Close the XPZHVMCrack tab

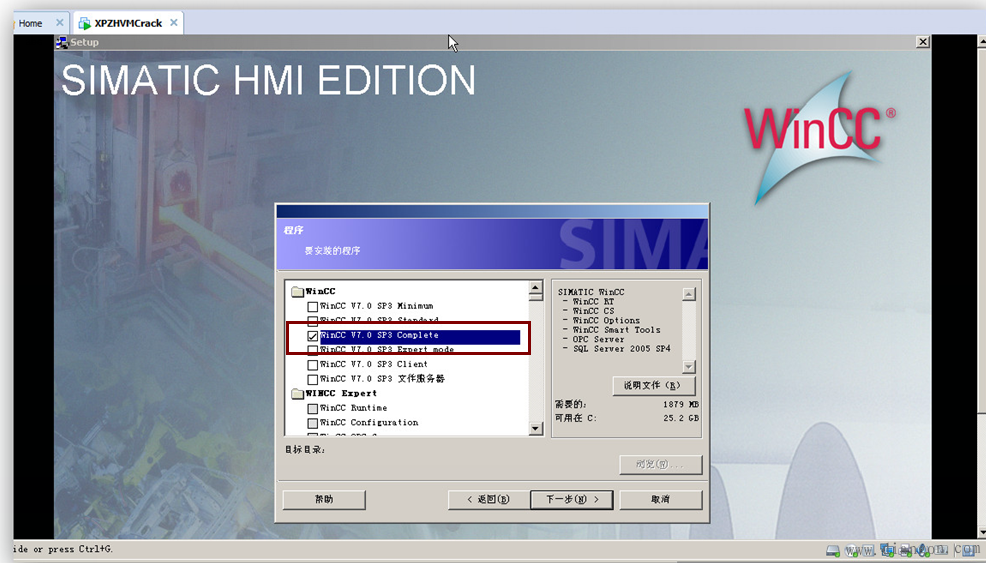(174, 23)
